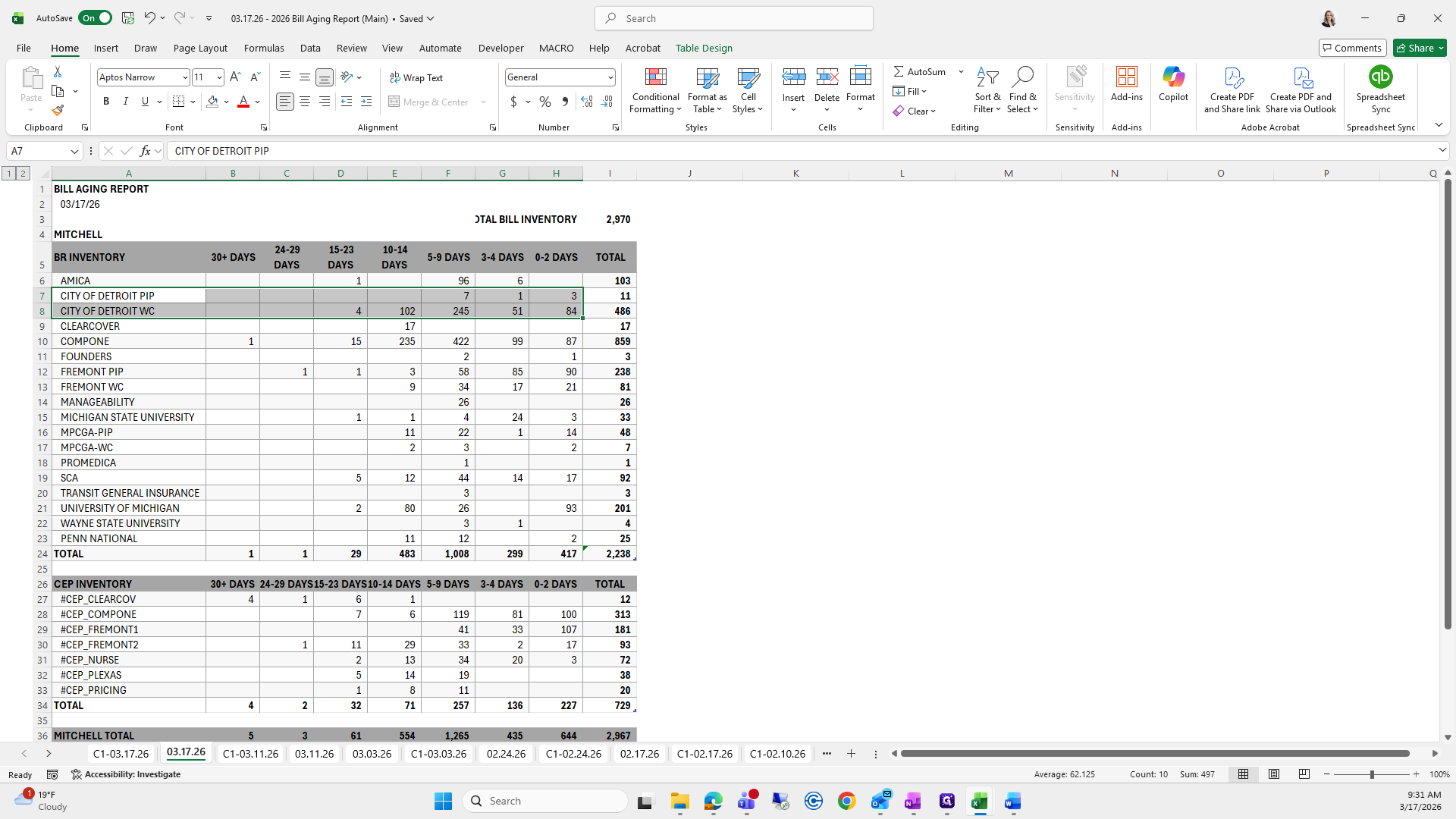
Task: Click the Insert Function fx icon
Action: (145, 151)
